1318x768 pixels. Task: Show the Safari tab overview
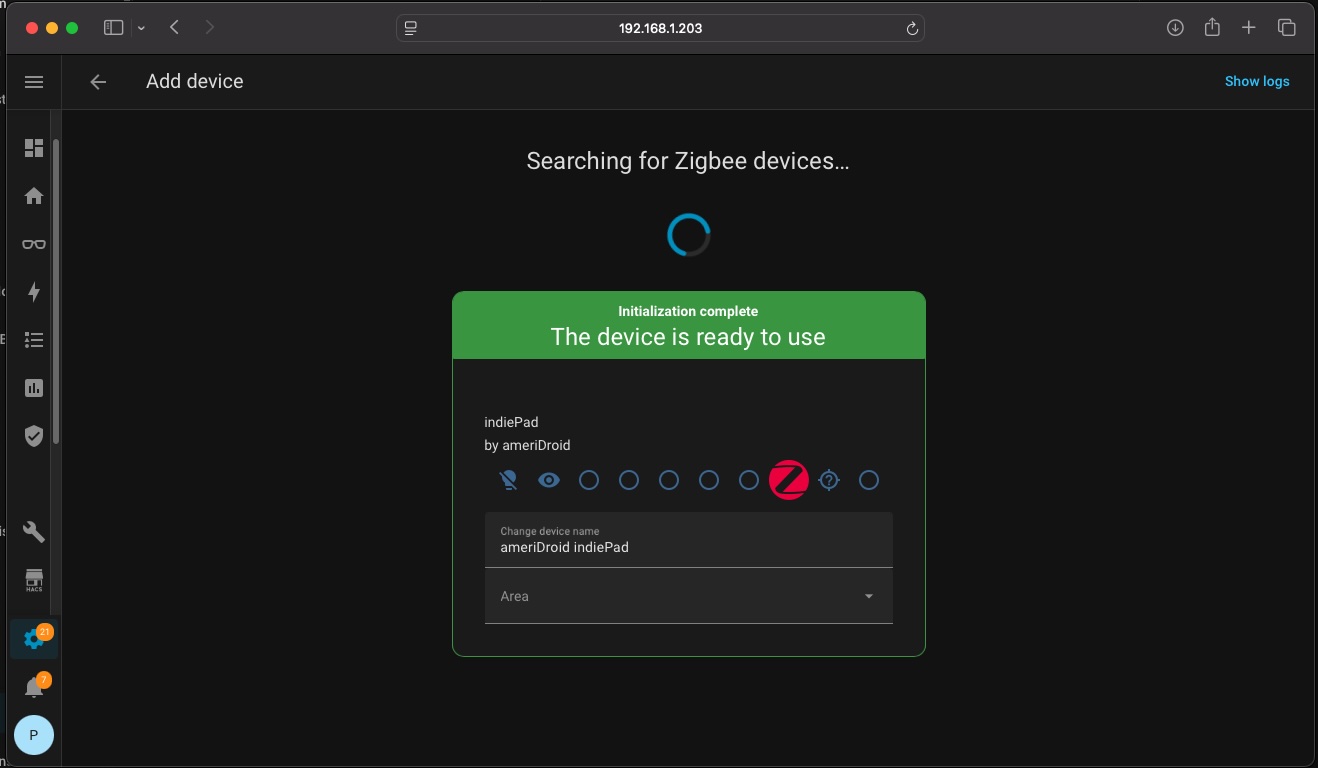(1287, 28)
